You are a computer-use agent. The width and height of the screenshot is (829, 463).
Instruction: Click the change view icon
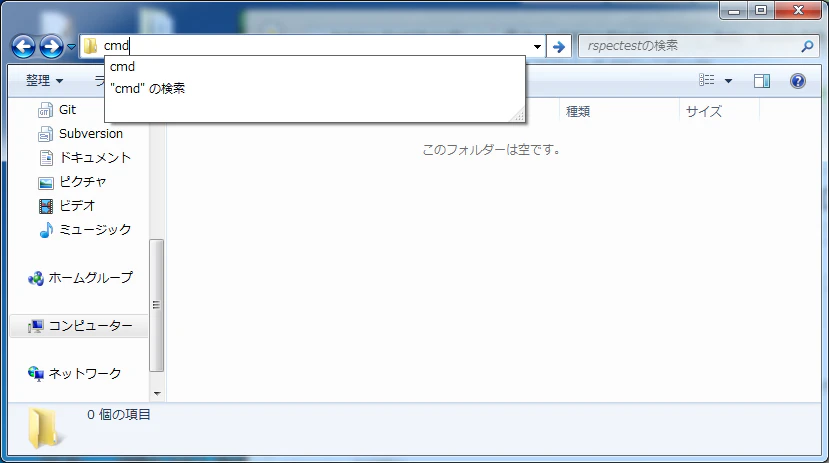(706, 80)
